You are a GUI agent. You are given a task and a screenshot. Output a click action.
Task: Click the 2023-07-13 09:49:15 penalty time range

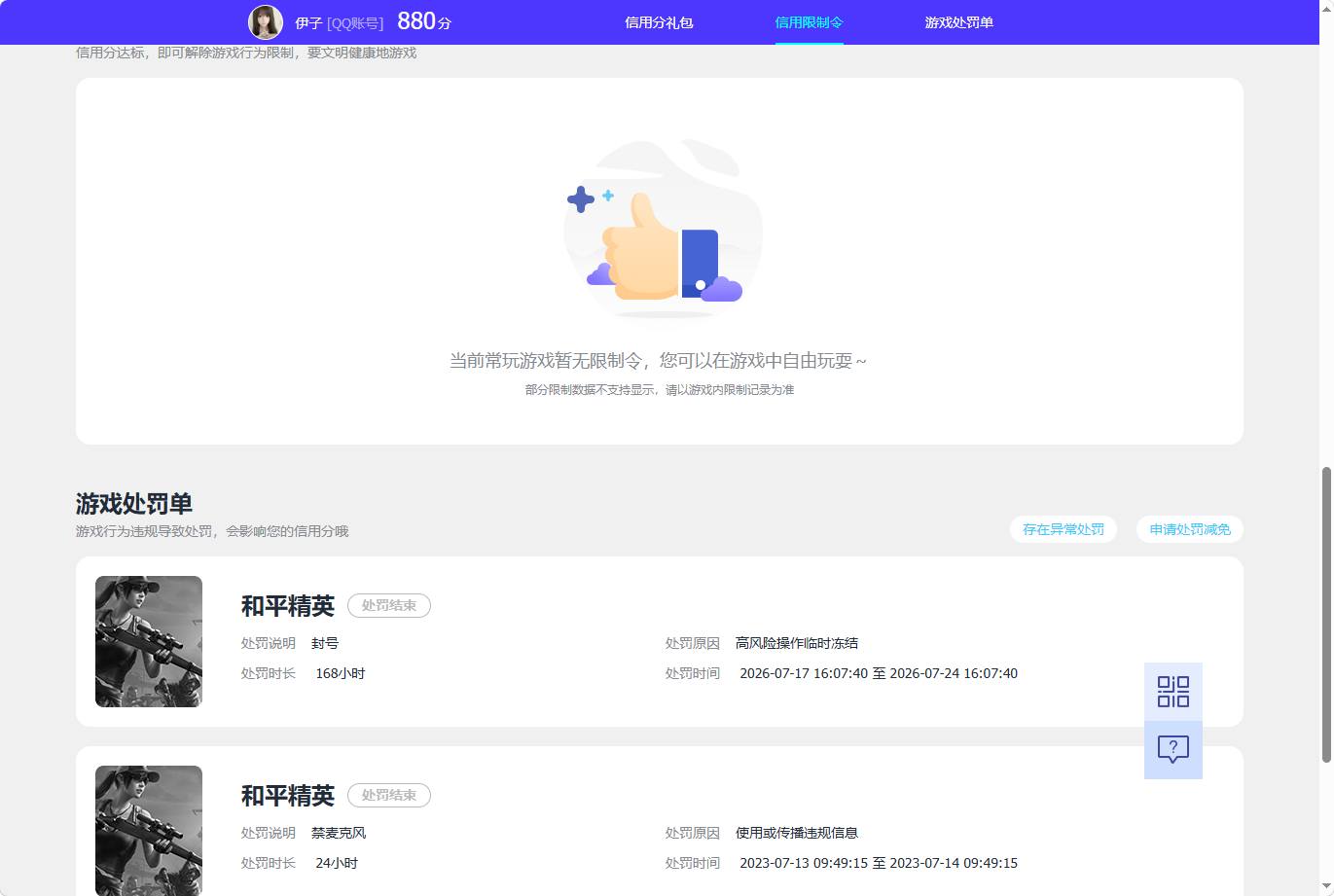(879, 863)
